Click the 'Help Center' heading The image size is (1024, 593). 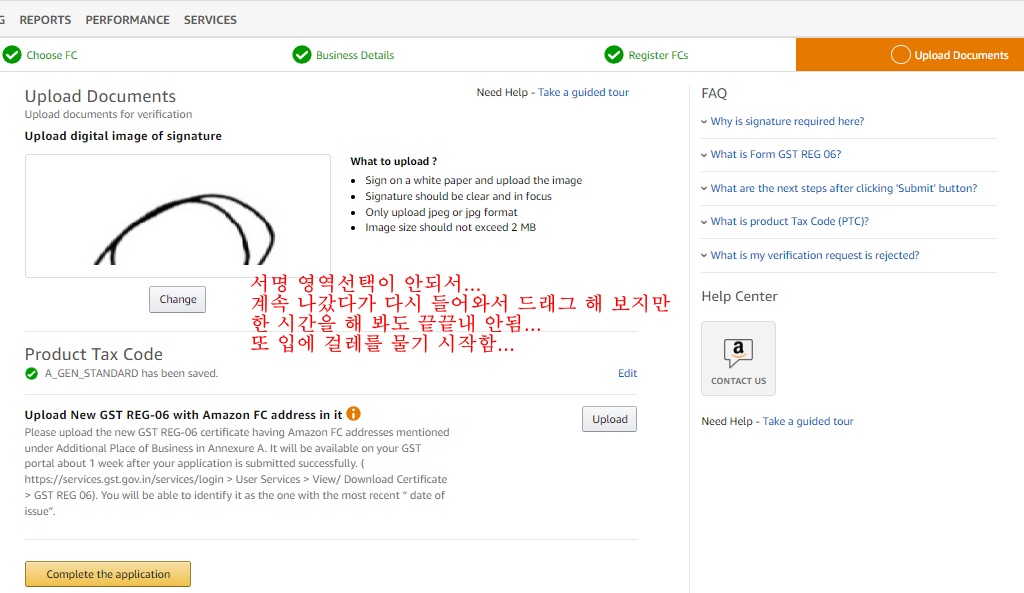coord(739,296)
